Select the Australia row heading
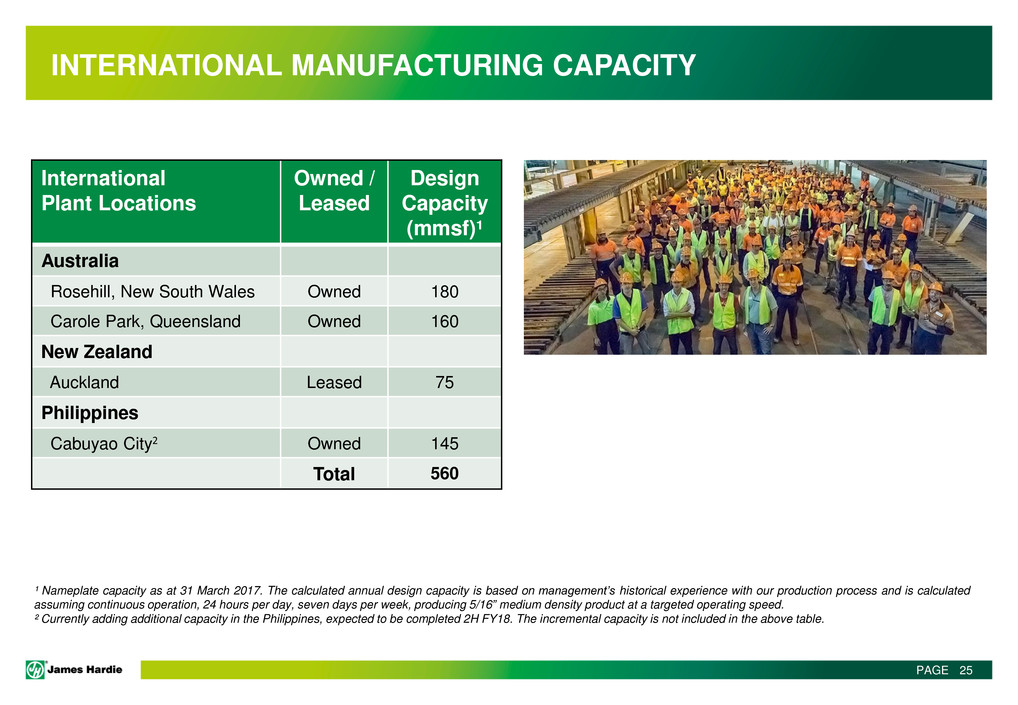The image size is (1018, 705). pyautogui.click(x=80, y=261)
